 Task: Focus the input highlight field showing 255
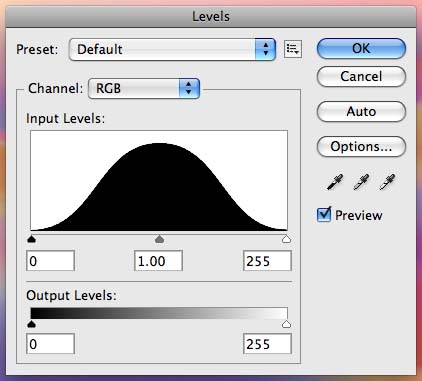[267, 261]
